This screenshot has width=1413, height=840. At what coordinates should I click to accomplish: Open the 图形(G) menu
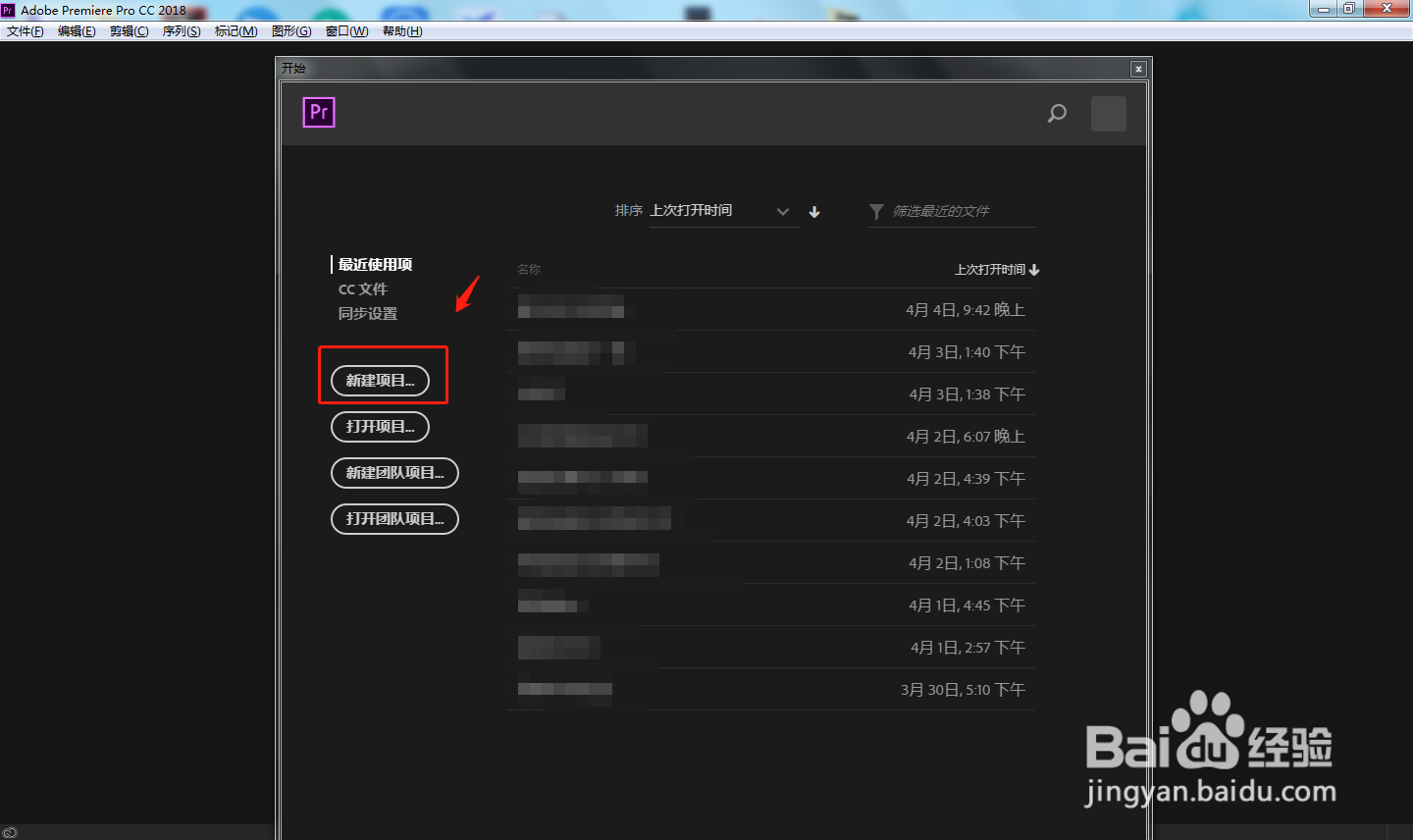click(291, 31)
